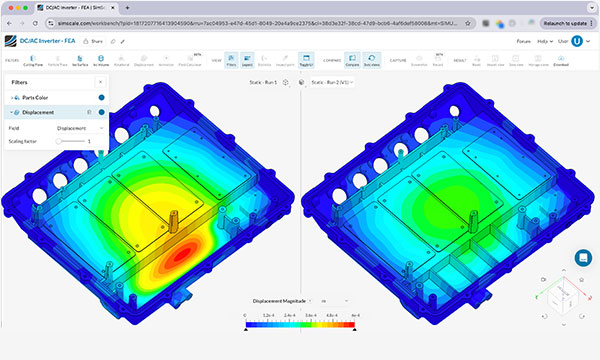Image resolution: width=600 pixels, height=360 pixels.
Task: Open the Forum link
Action: click(x=523, y=41)
